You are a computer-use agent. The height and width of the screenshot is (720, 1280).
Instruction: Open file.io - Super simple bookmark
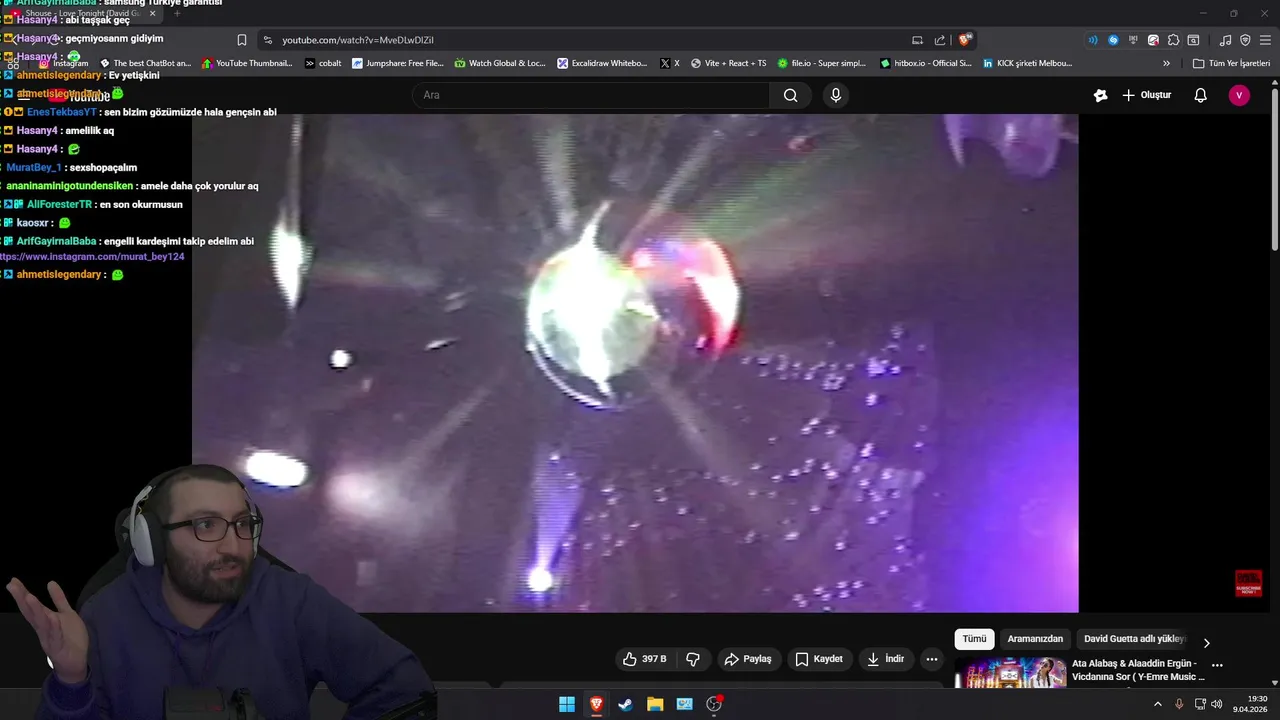point(821,63)
